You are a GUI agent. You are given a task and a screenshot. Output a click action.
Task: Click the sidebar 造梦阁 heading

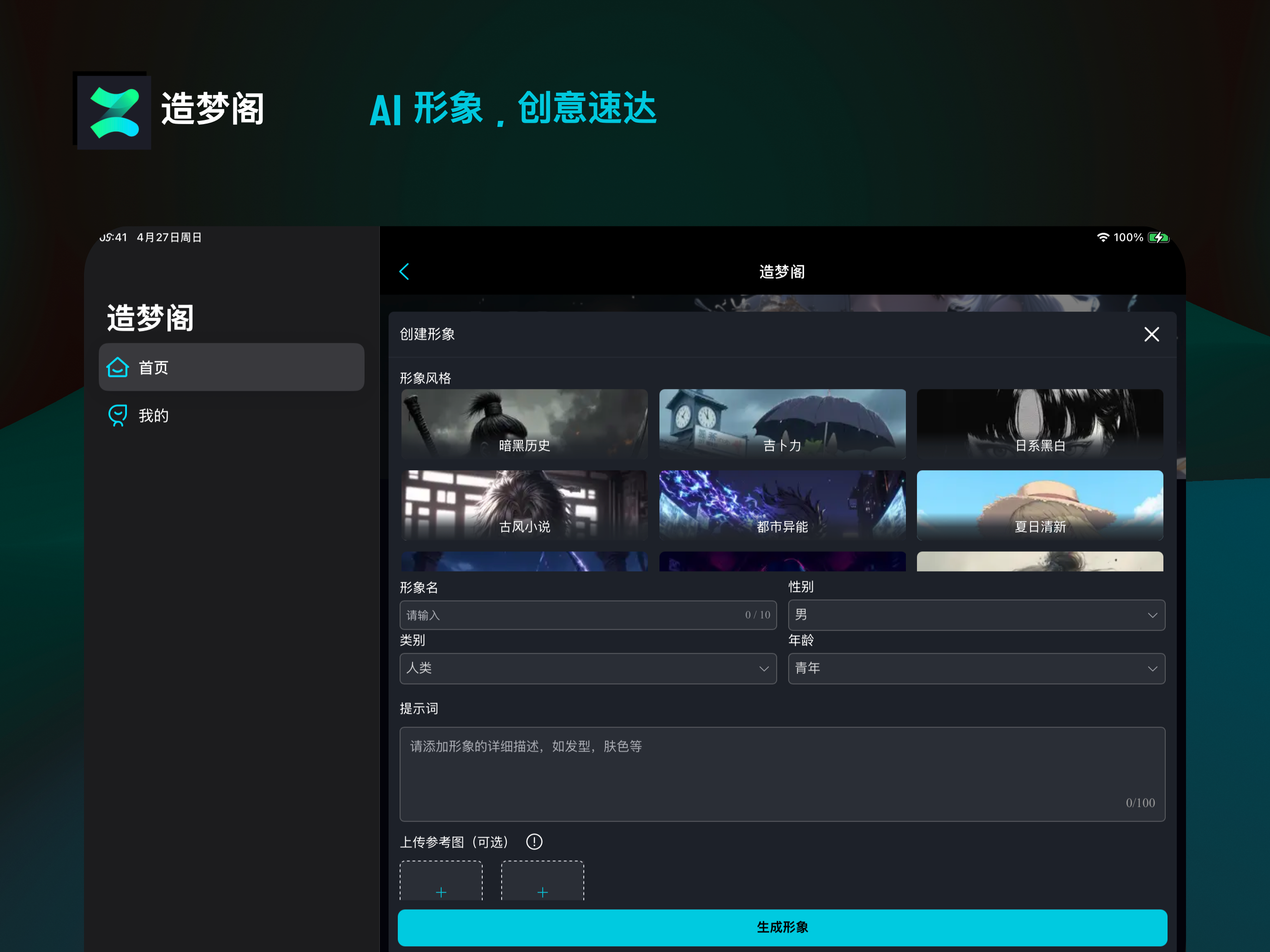tap(150, 317)
